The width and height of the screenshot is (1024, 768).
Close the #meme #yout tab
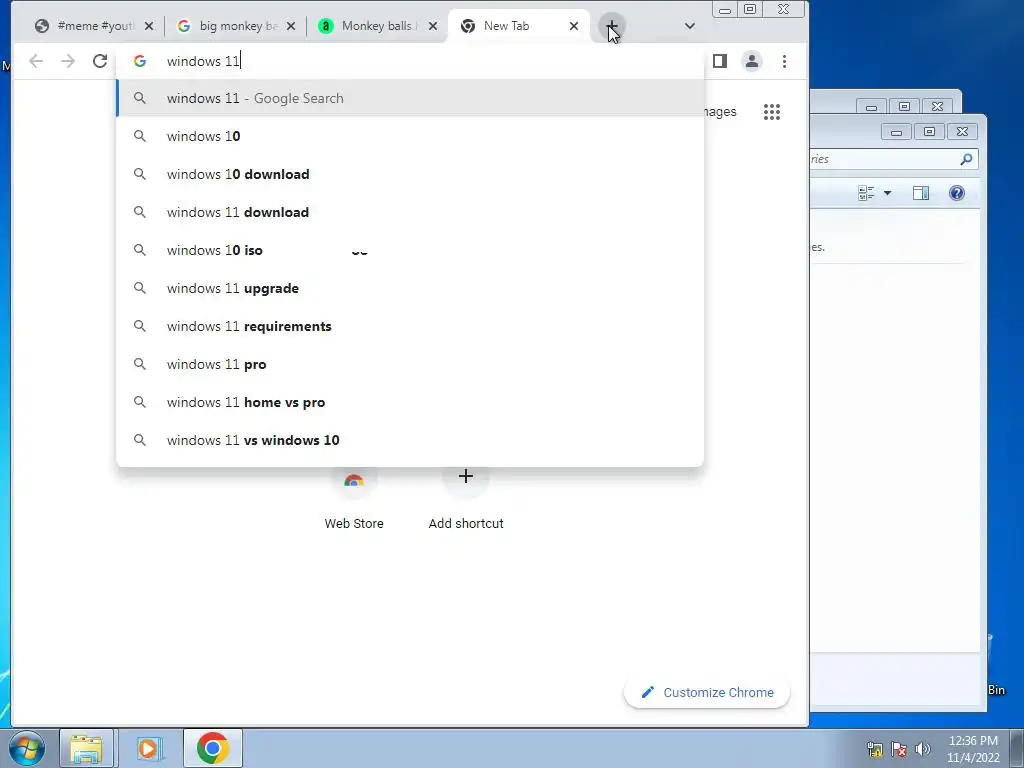coord(149,26)
